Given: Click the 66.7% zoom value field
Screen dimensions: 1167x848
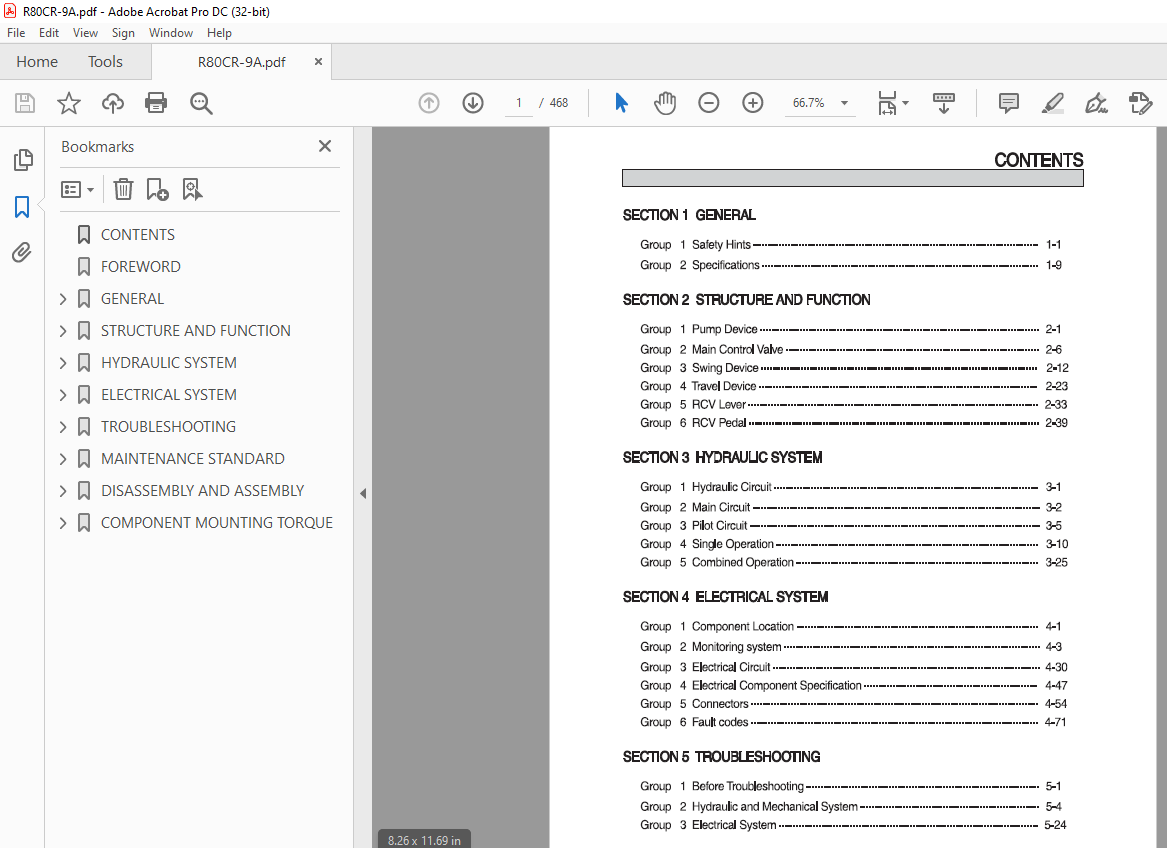Looking at the screenshot, I should point(808,103).
